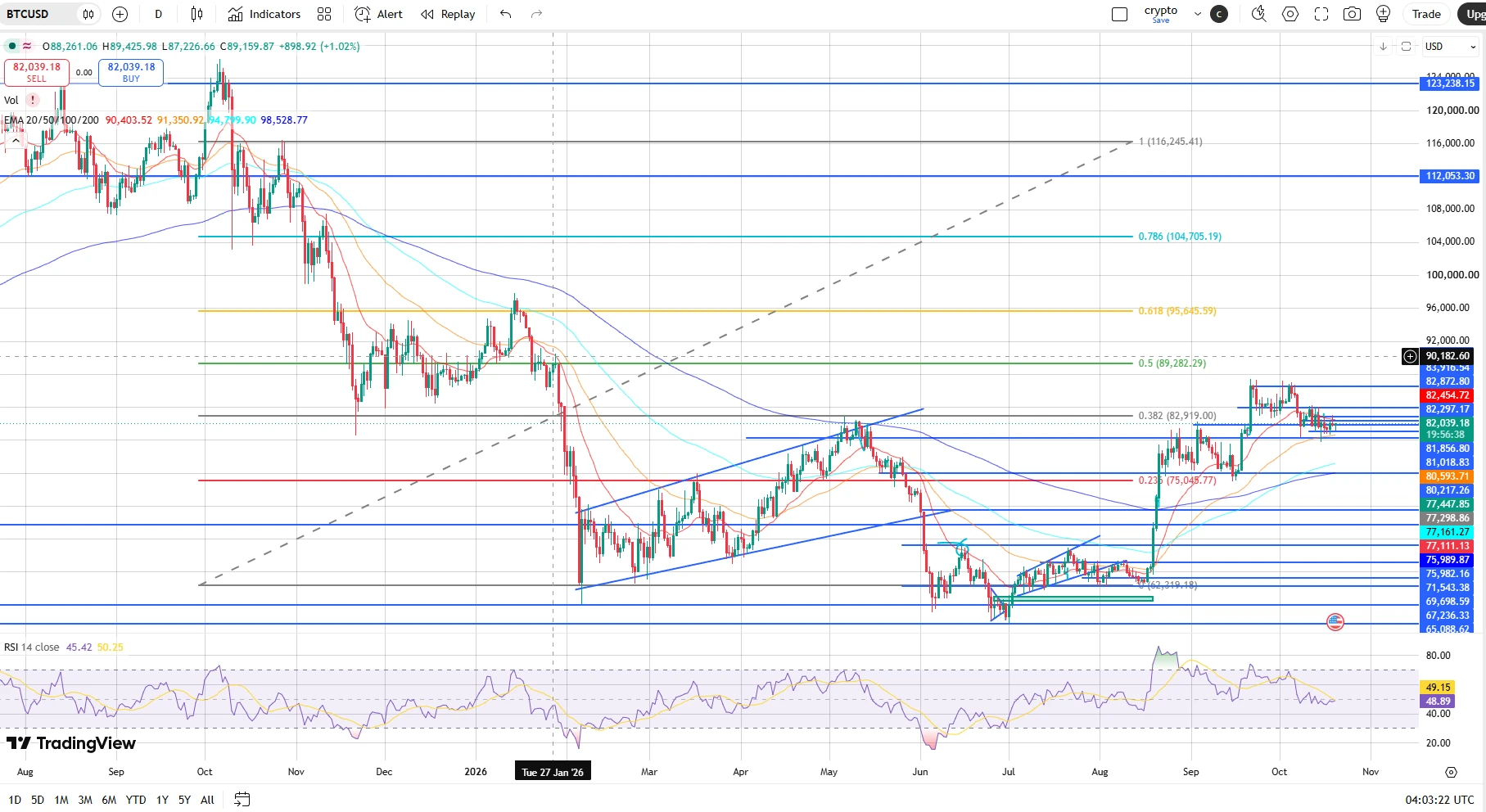This screenshot has height=812, width=1486.
Task: Enter fullscreen mode
Action: pos(1321,14)
